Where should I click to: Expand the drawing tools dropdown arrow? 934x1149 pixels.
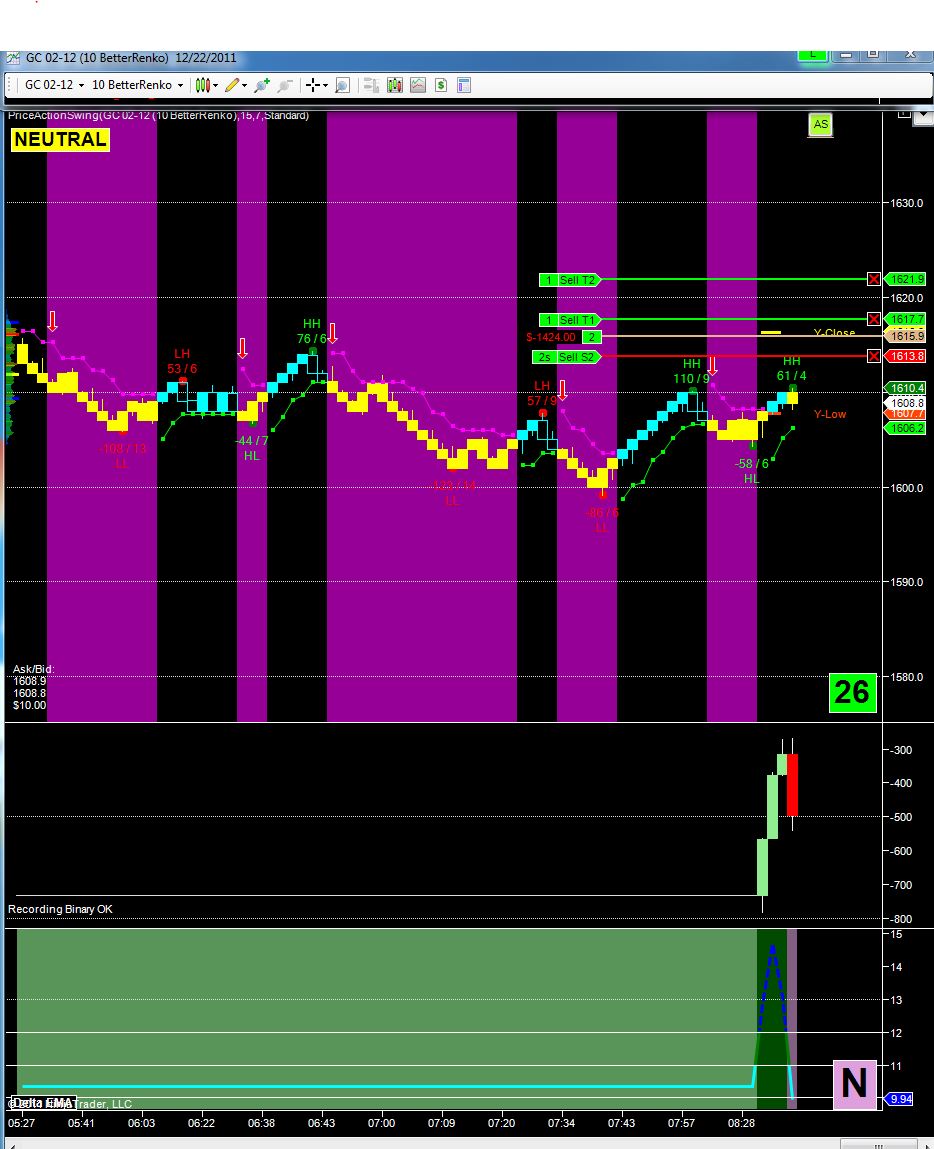[x=245, y=86]
